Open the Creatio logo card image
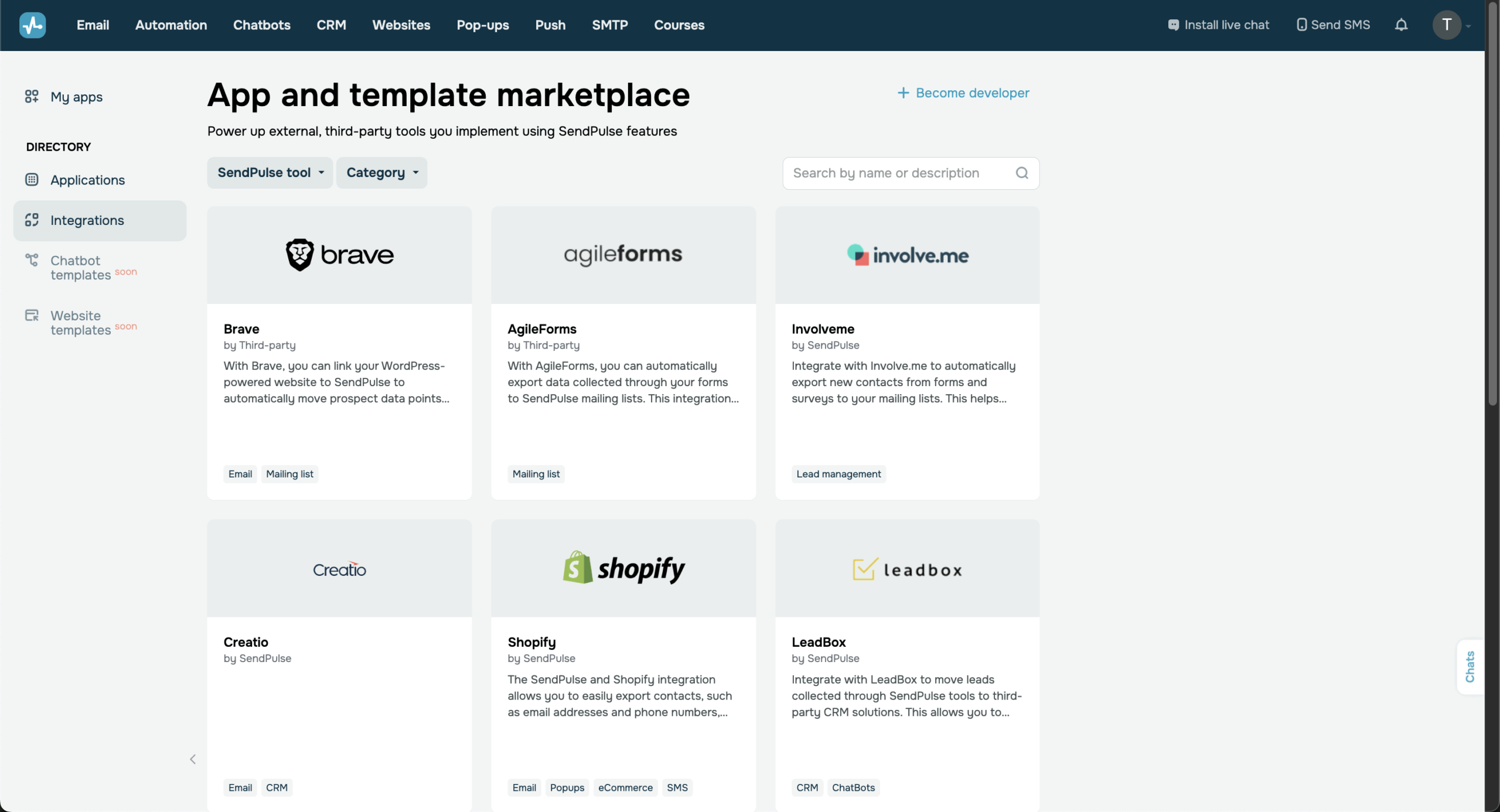 click(339, 568)
